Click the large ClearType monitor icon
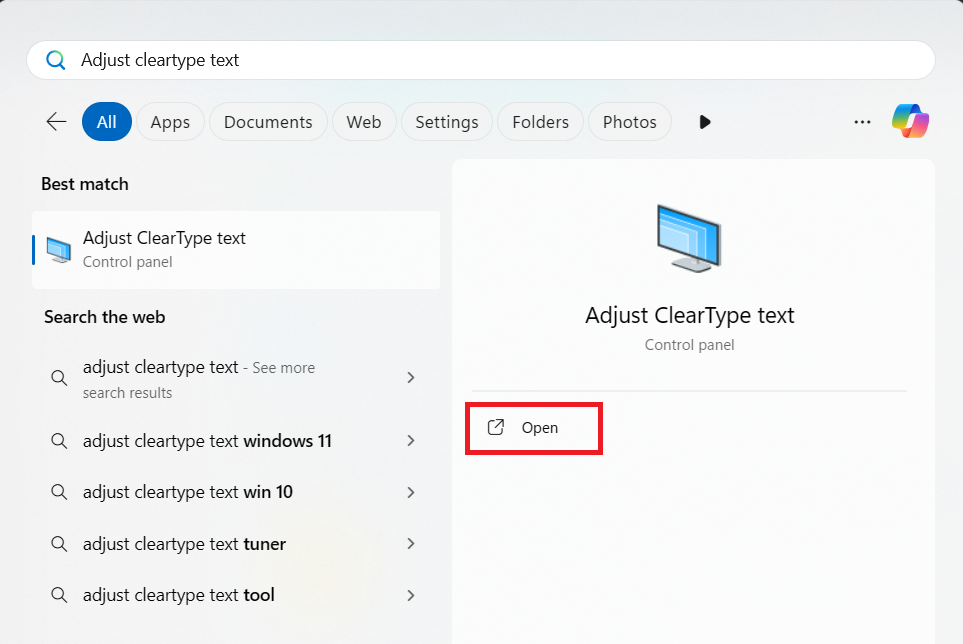Viewport: 963px width, 644px height. pyautogui.click(x=689, y=238)
